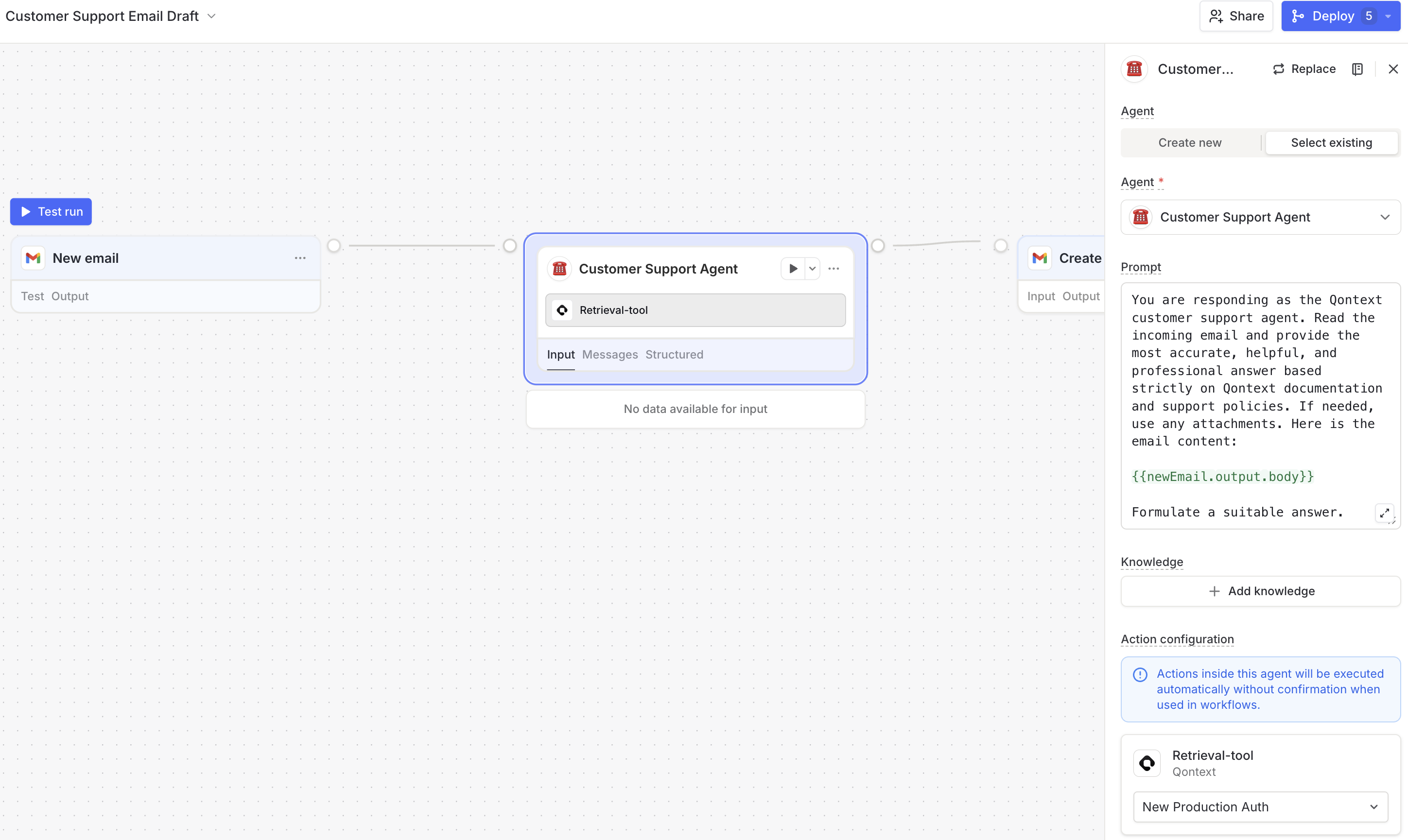This screenshot has height=840, width=1408.
Task: Click the Add knowledge button
Action: [x=1260, y=590]
